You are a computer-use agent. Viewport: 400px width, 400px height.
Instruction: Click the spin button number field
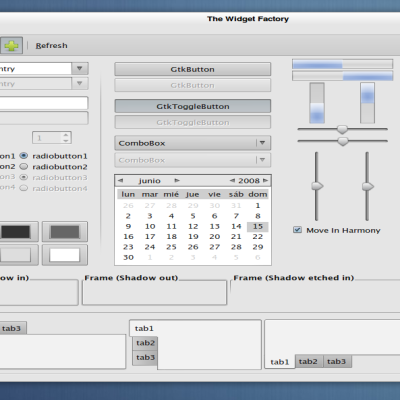(x=47, y=138)
